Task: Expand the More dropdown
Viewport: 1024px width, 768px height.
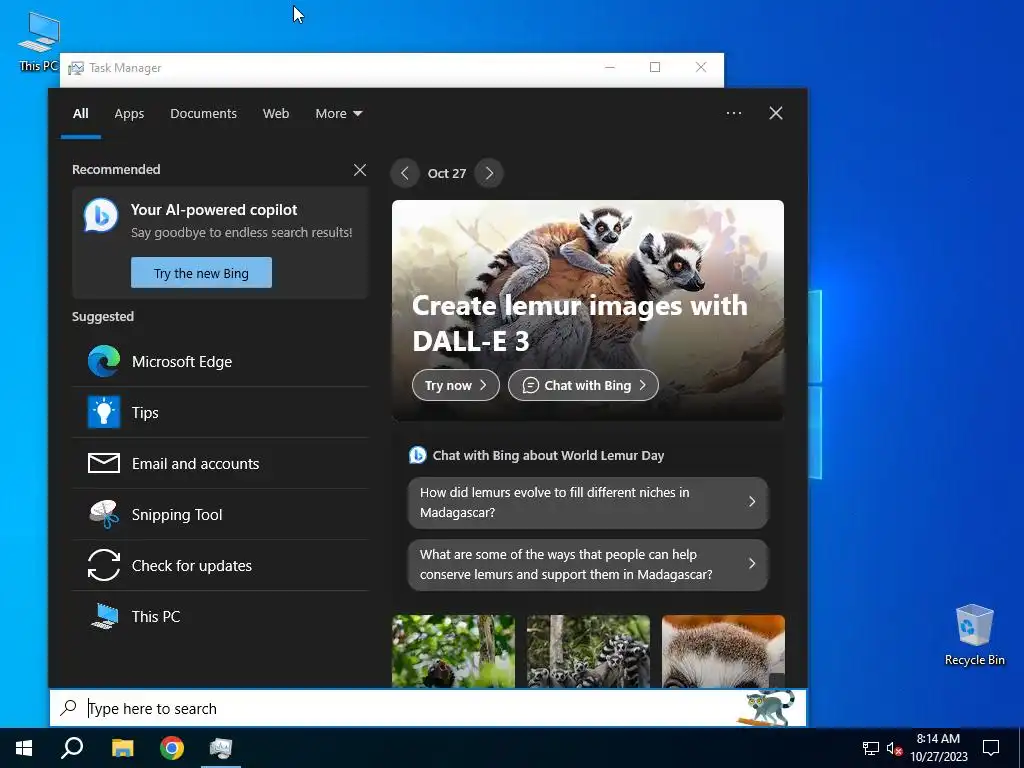Action: coord(338,113)
